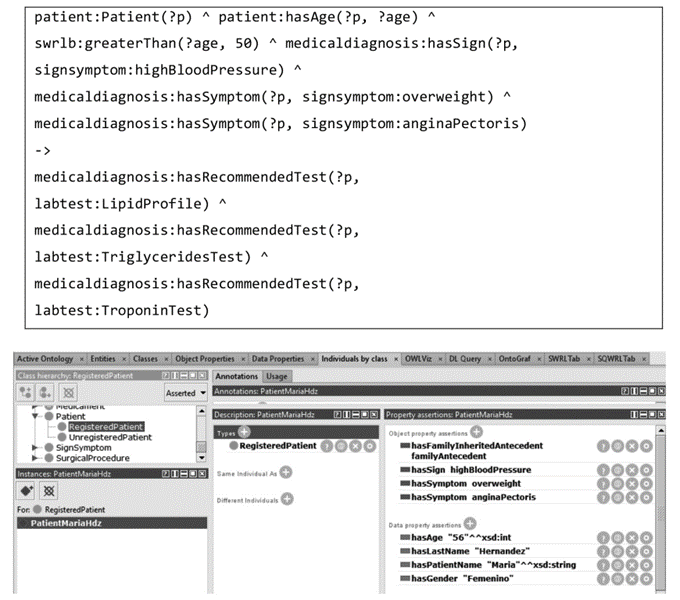This screenshot has height=600, width=680.
Task: Add new data property assertion
Action: point(470,523)
